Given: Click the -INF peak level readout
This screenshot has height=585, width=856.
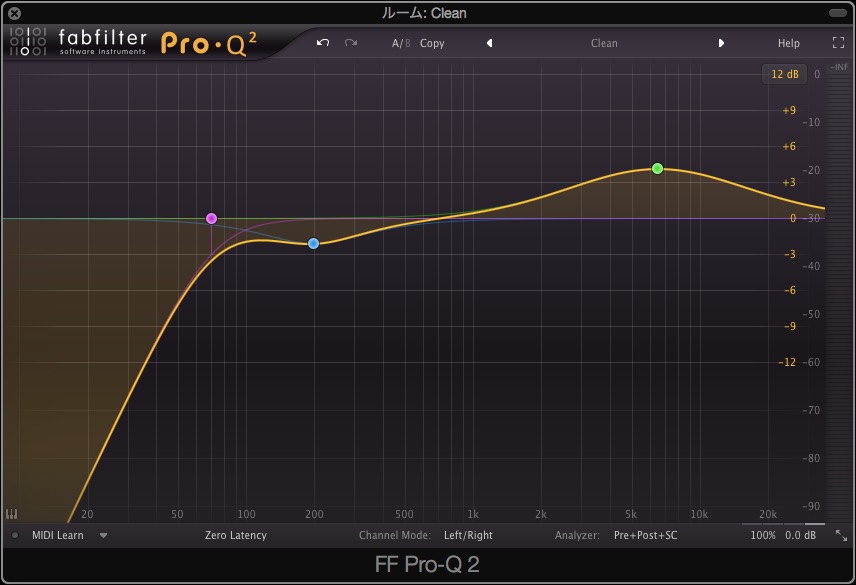Looking at the screenshot, I should click(839, 67).
